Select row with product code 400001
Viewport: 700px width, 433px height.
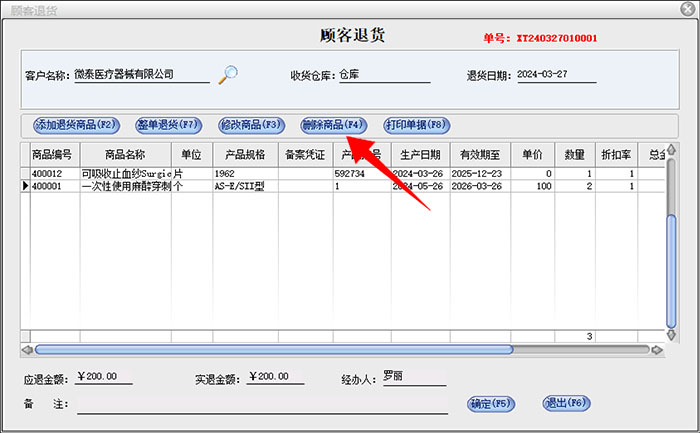click(48, 186)
